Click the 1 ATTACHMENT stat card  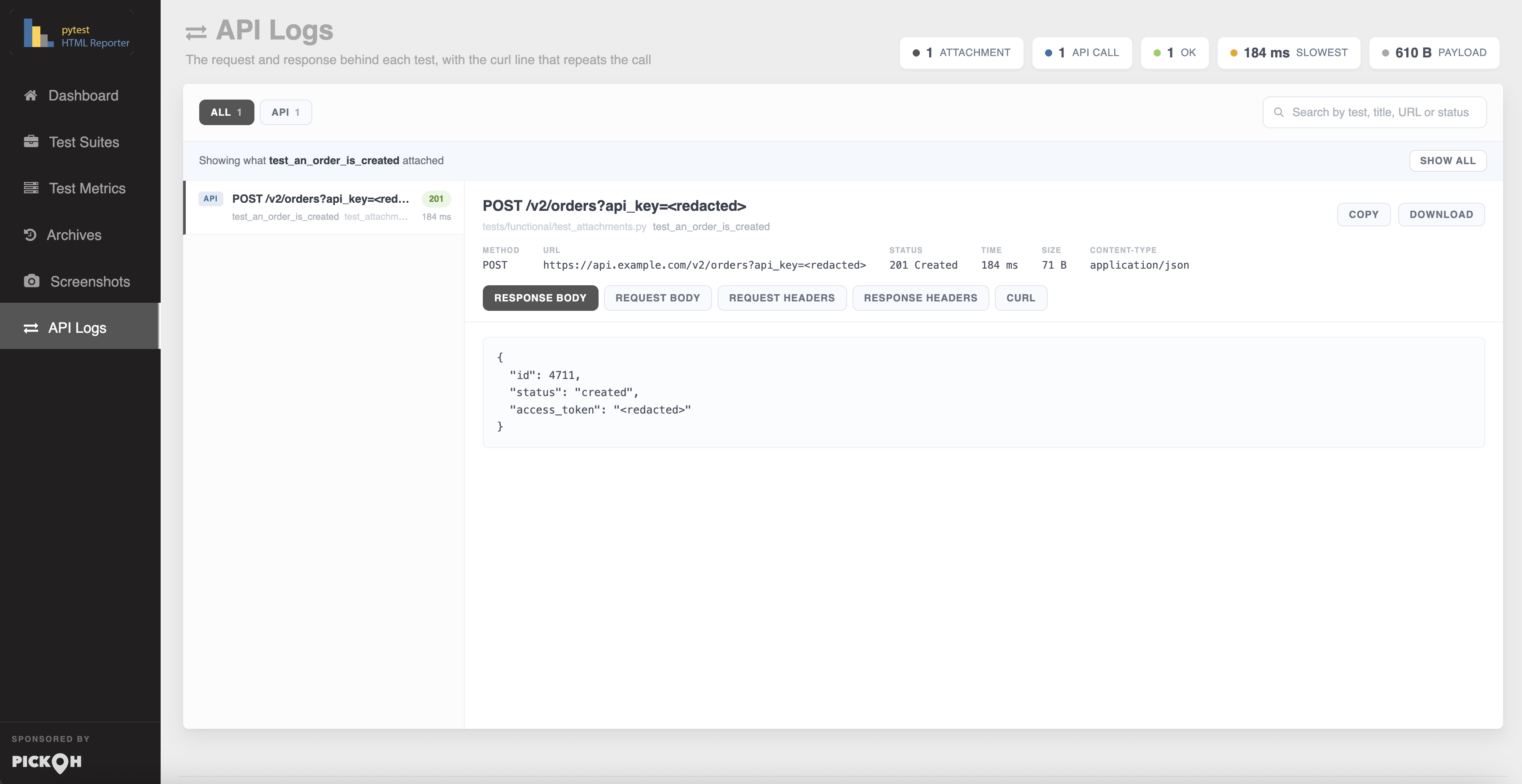pyautogui.click(x=961, y=52)
